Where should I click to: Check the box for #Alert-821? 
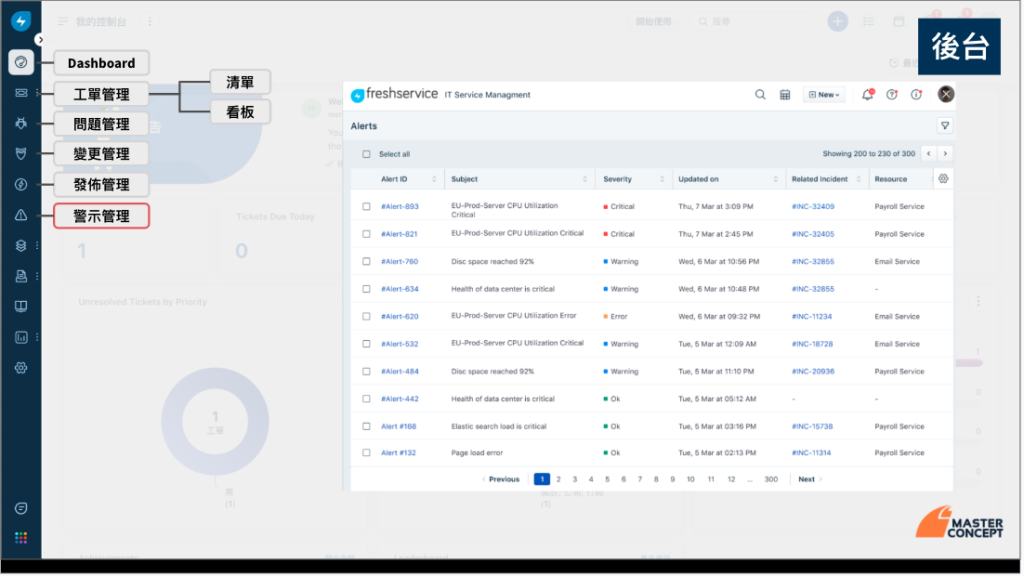[367, 234]
